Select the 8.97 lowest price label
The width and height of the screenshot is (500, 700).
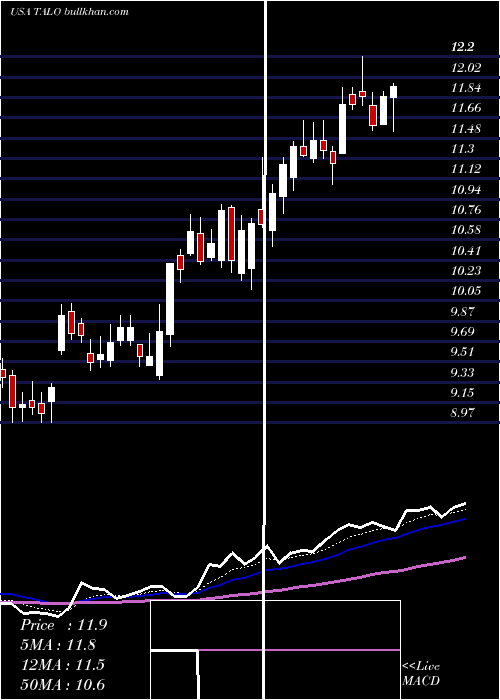pyautogui.click(x=462, y=412)
